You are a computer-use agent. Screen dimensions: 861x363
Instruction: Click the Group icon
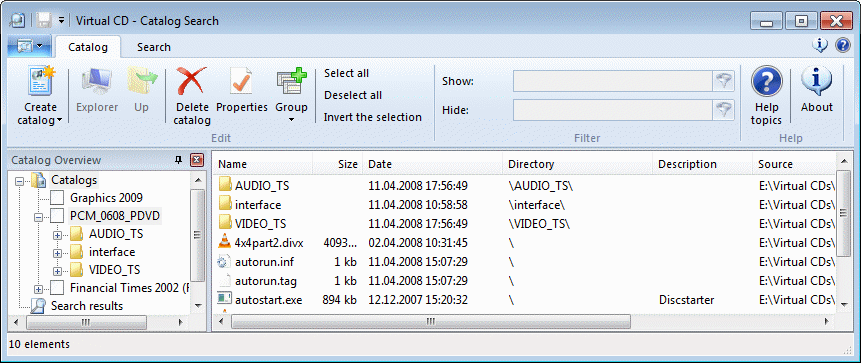291,82
